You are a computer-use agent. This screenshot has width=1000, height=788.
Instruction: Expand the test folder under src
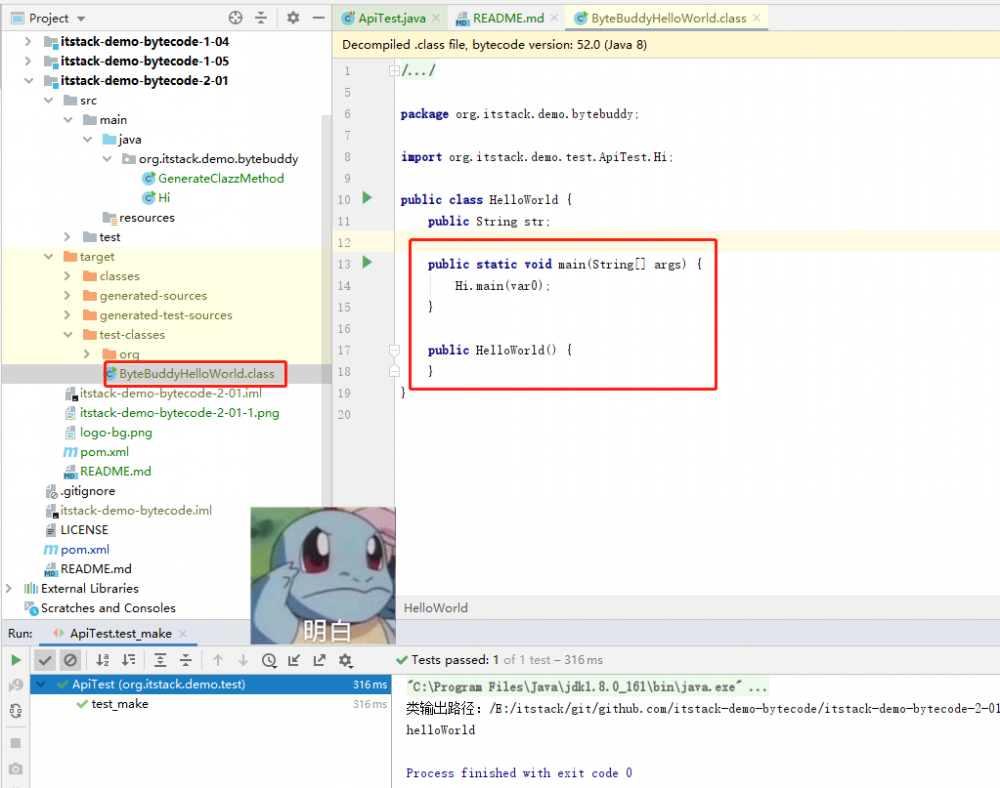coord(68,237)
